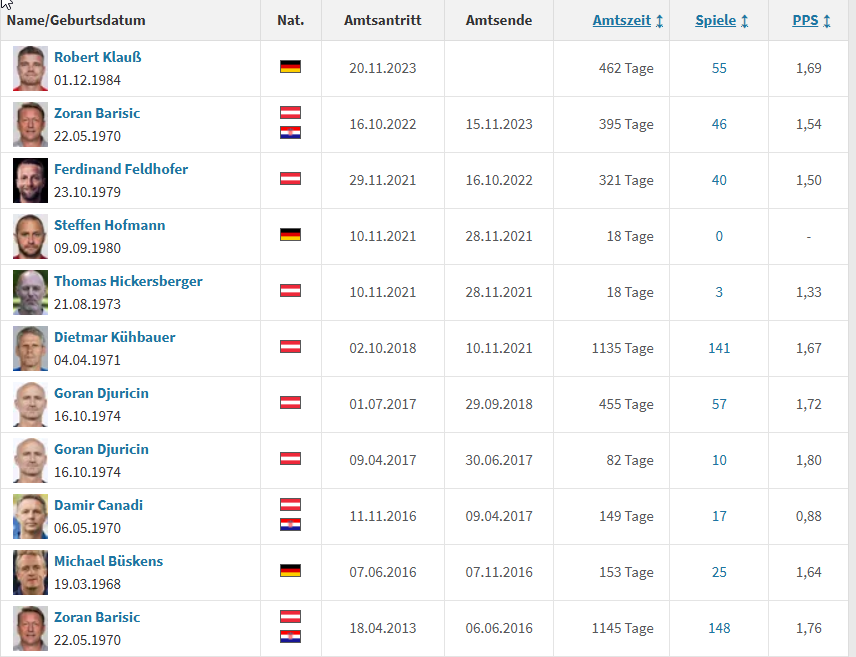Sort by the Amtszeit column header

click(x=622, y=20)
